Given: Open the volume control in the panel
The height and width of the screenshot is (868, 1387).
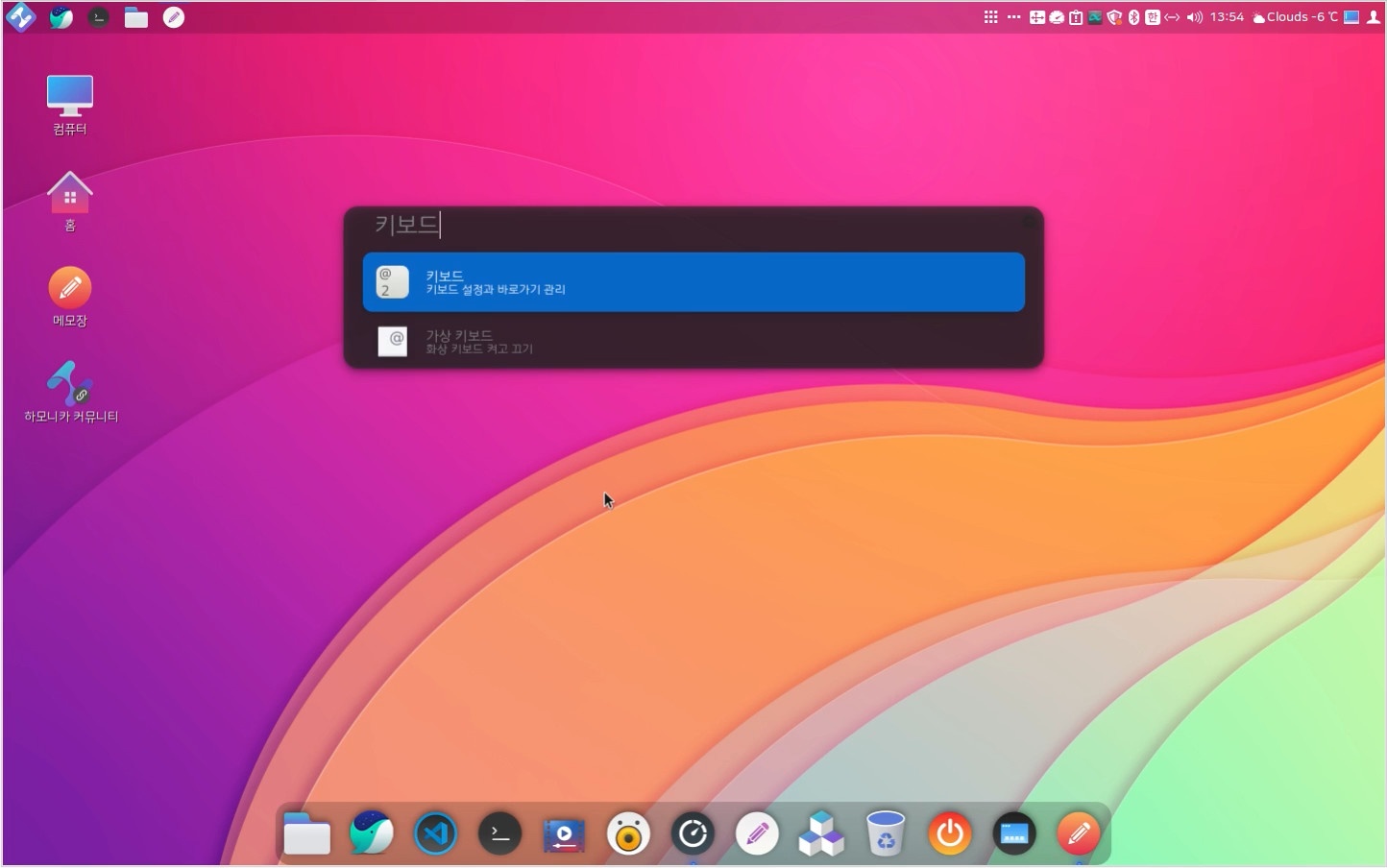Looking at the screenshot, I should (1194, 17).
